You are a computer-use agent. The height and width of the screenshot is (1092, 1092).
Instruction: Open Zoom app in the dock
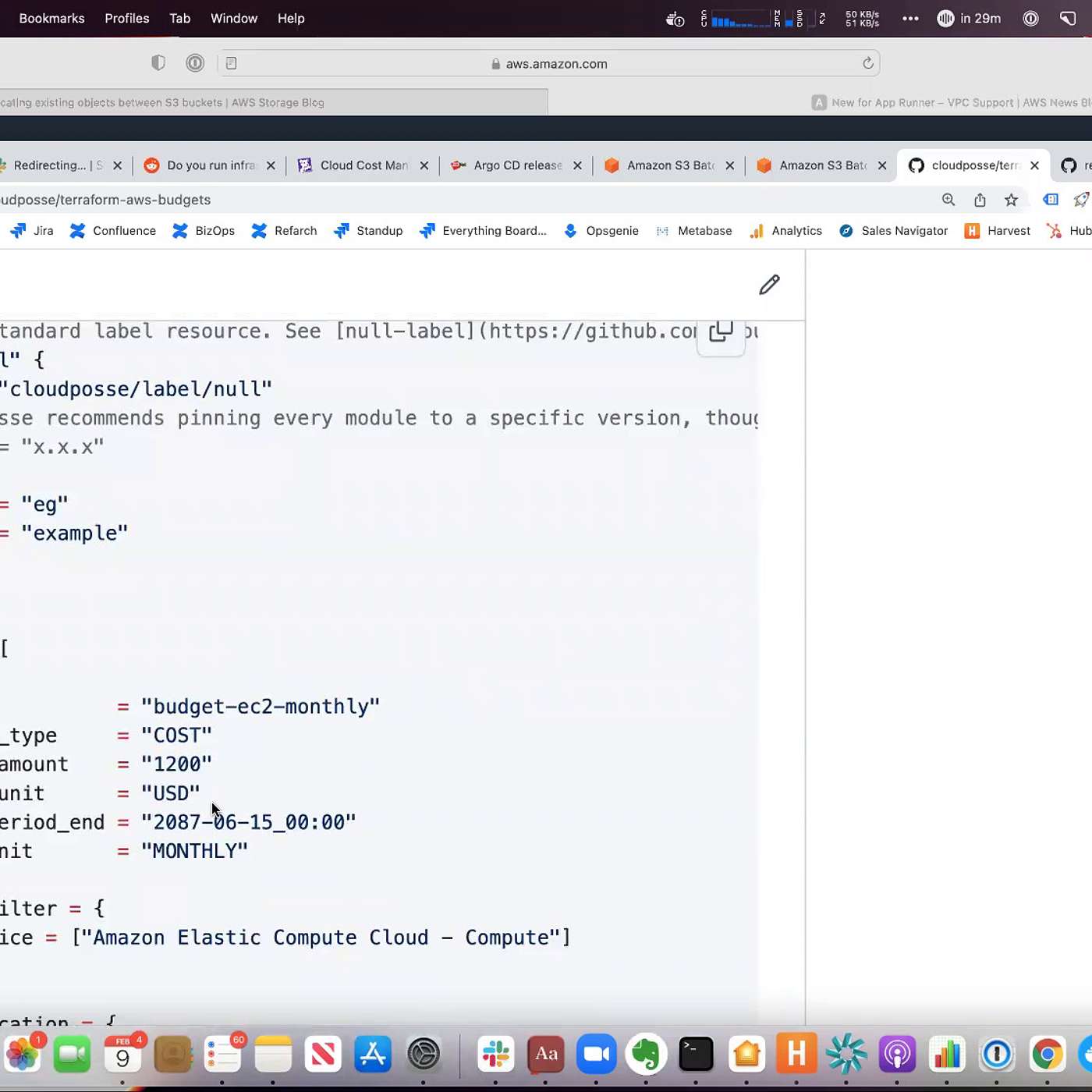pos(597,1055)
